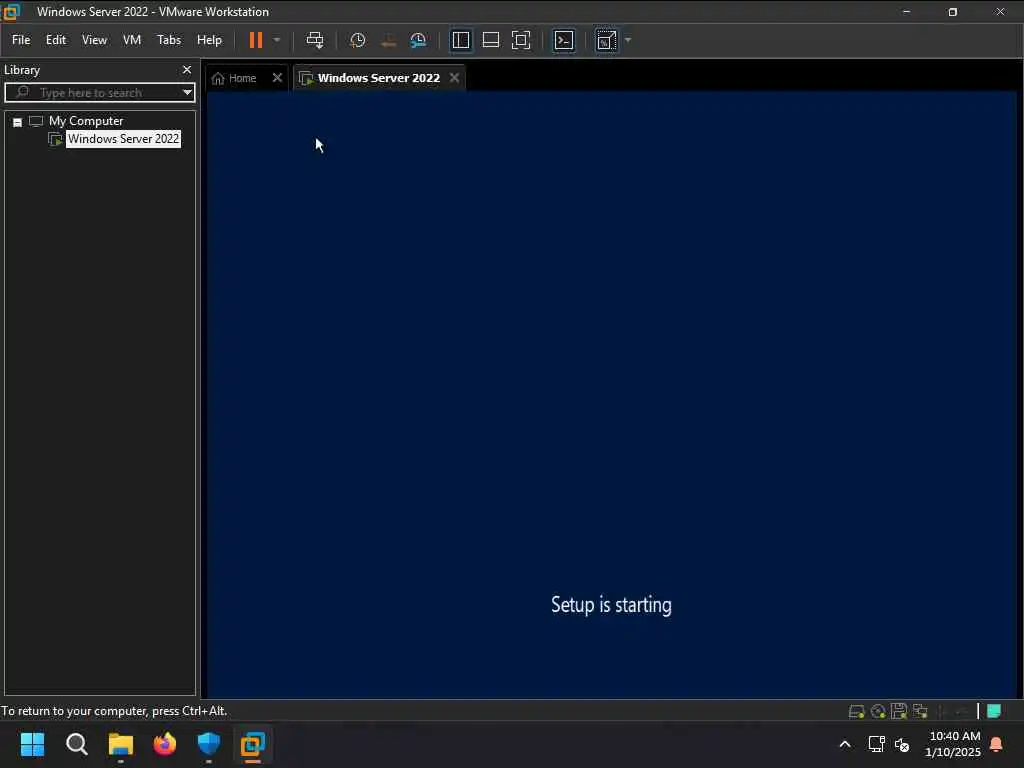
Task: Open Windows taskbar Search
Action: pos(76,744)
